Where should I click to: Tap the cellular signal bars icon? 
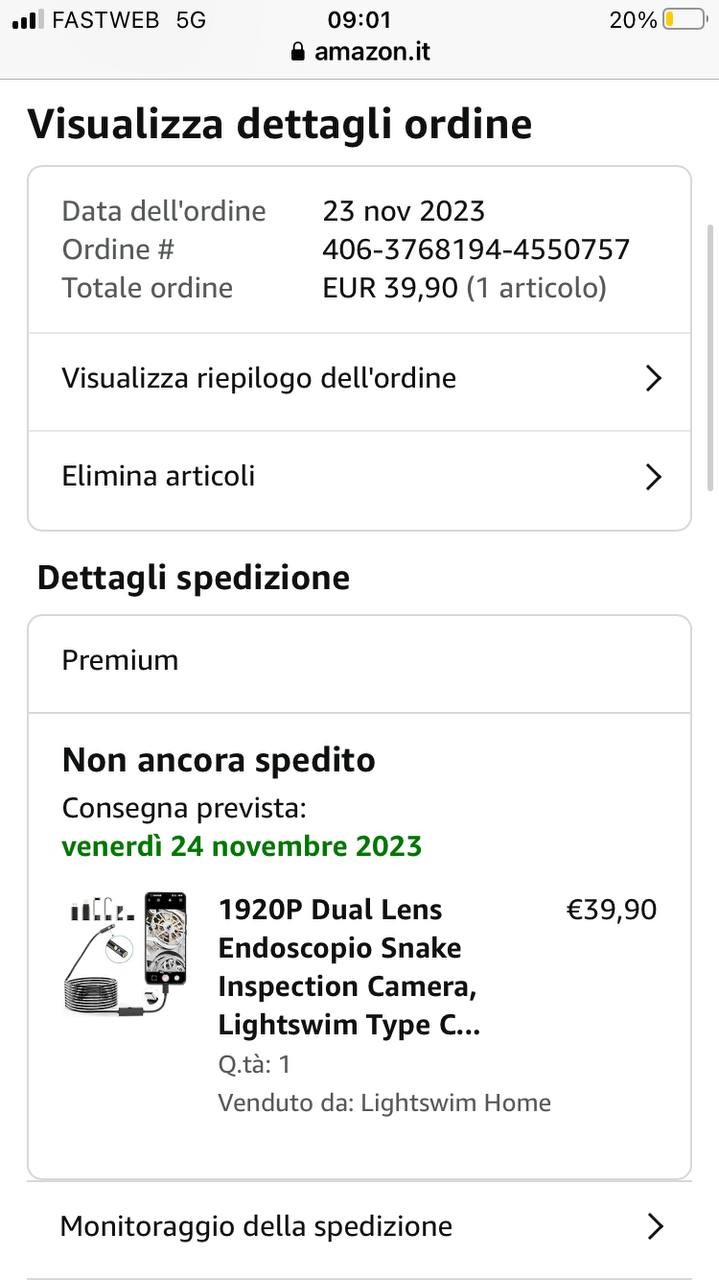[28, 20]
